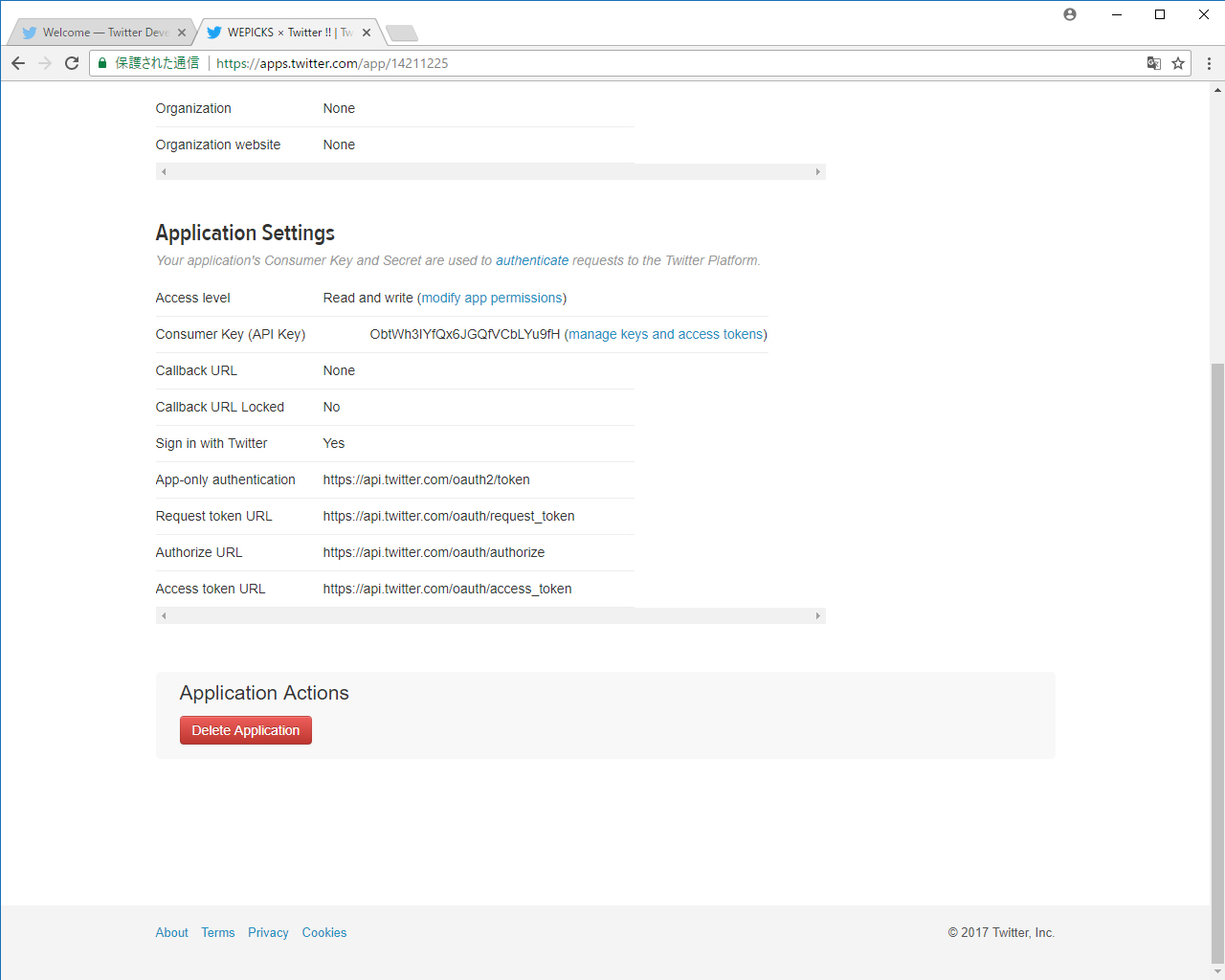
Task: Open the Privacy footer link
Action: [268, 932]
